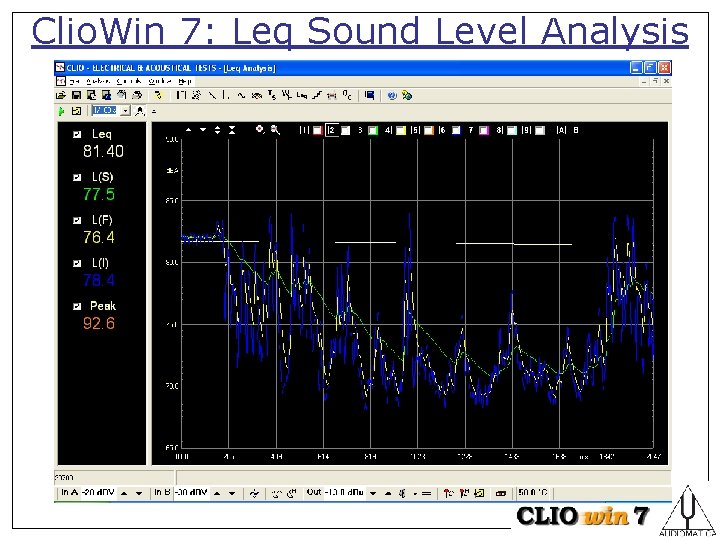This screenshot has height=540, width=720.
Task: Select channel B marker button
Action: 576,130
